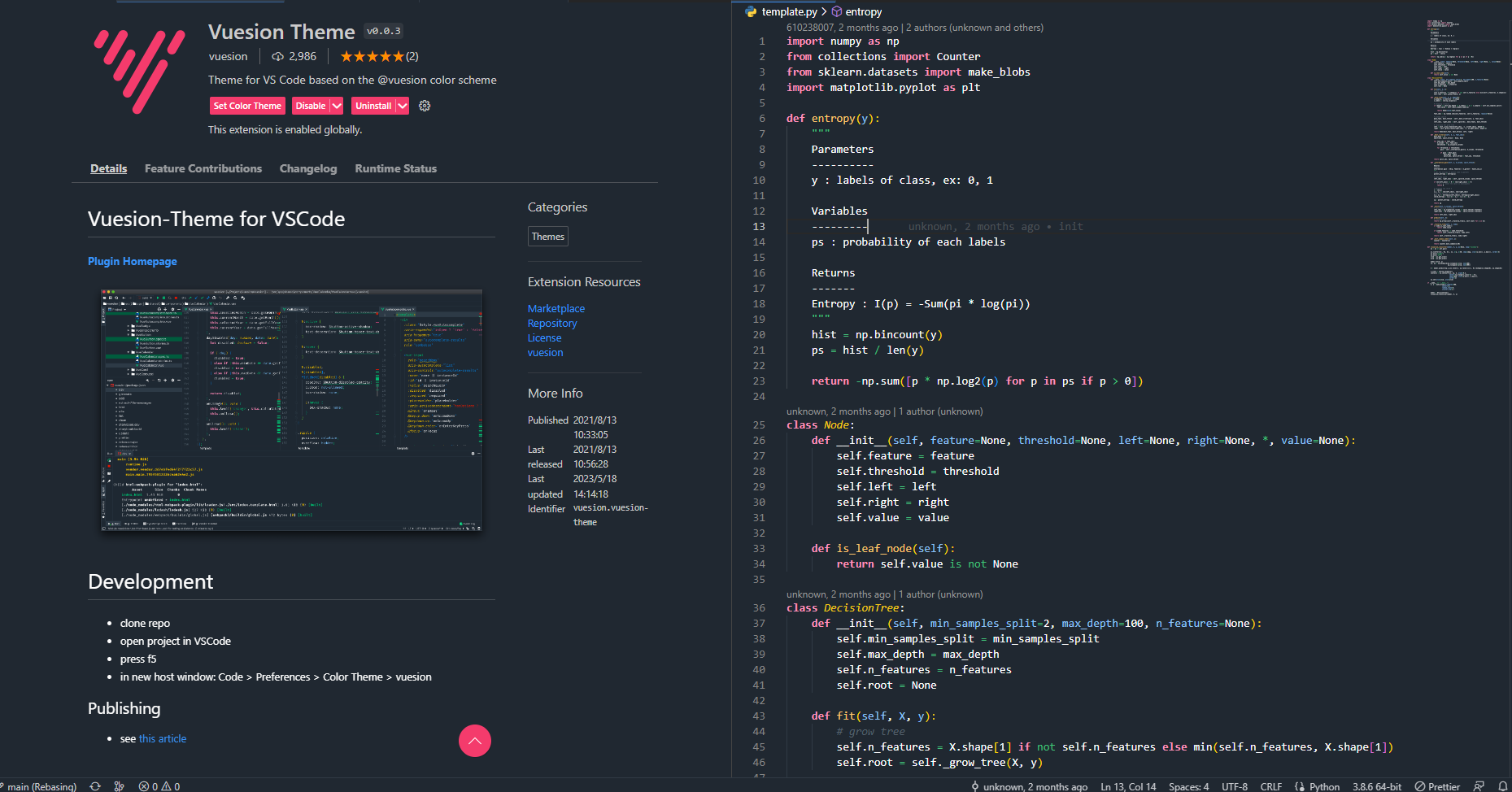Click the scroll-to-top arrow button
The width and height of the screenshot is (1512, 792).
pos(475,741)
